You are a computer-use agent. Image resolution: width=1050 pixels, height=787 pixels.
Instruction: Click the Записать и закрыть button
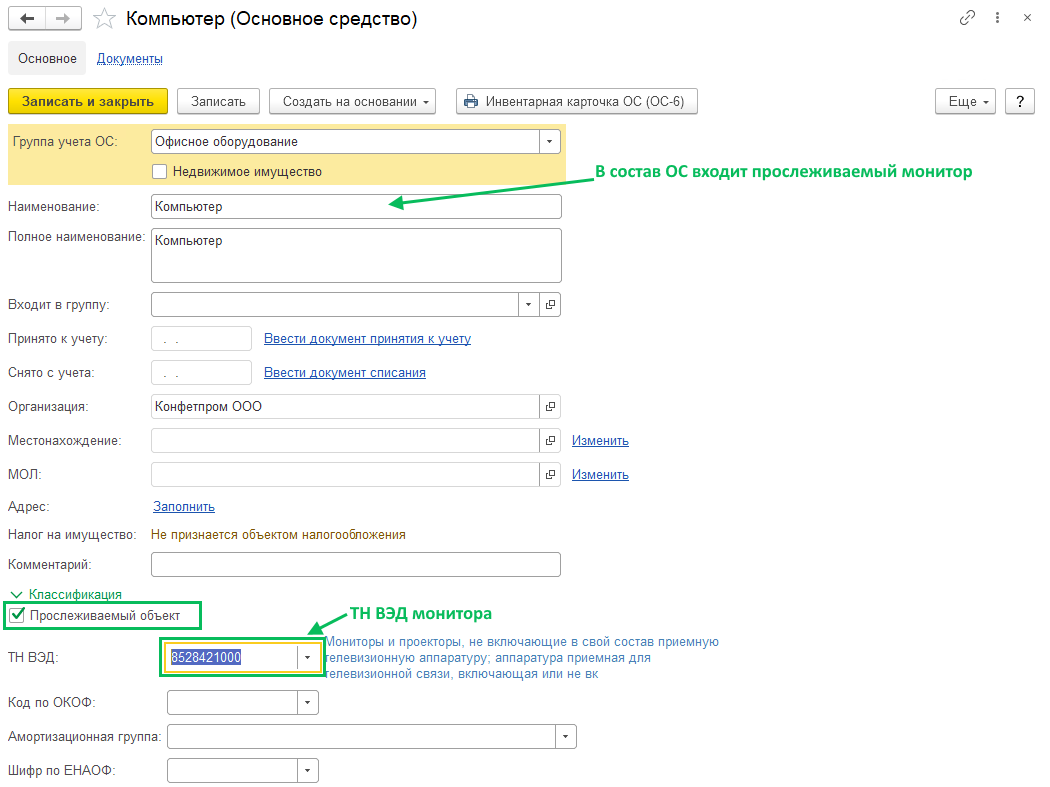(88, 102)
